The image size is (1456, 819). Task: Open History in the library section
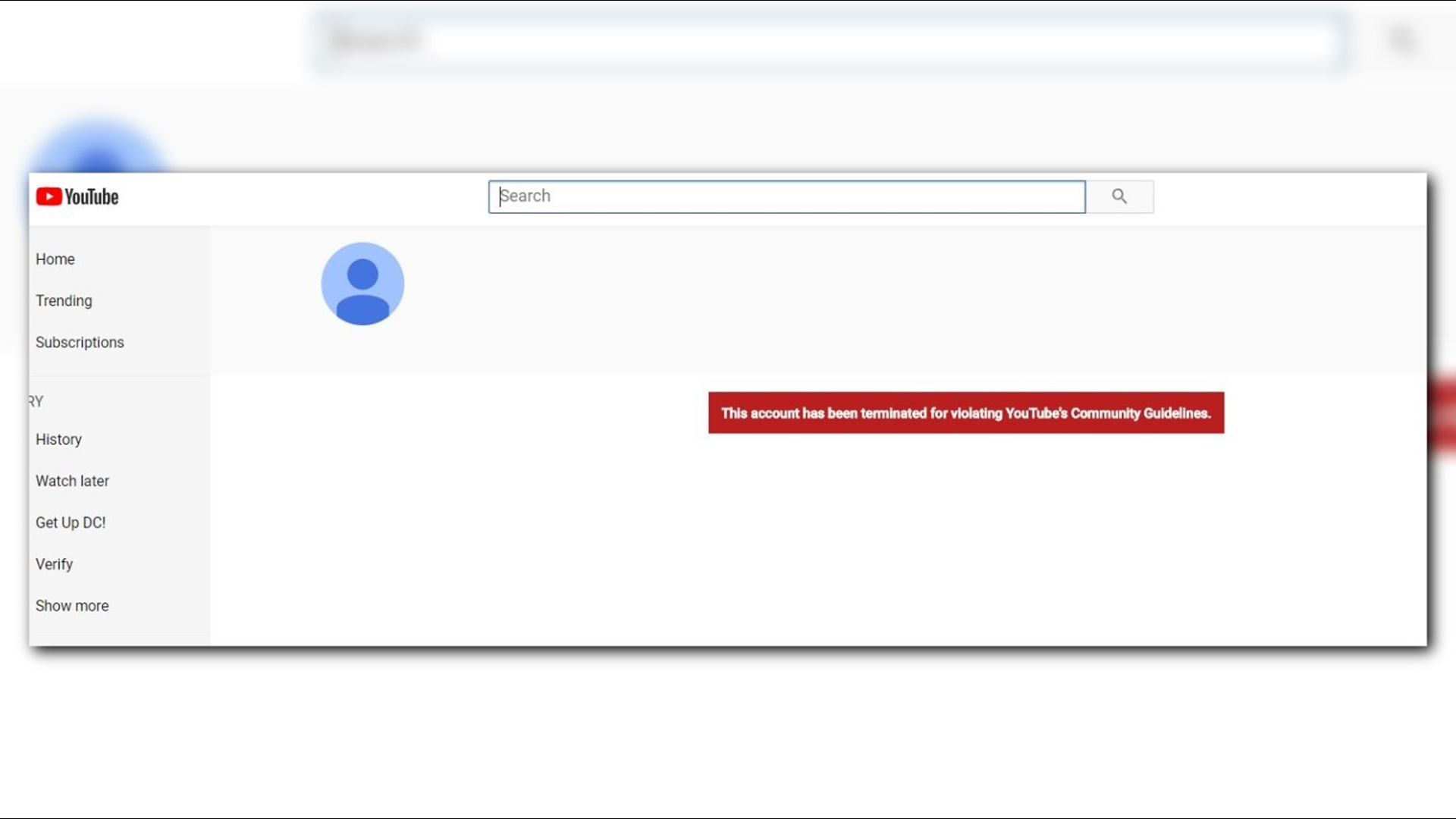click(58, 440)
